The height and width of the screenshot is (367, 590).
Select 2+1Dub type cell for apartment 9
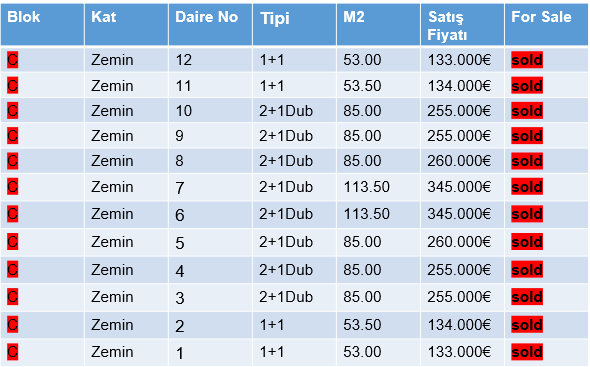click(286, 136)
